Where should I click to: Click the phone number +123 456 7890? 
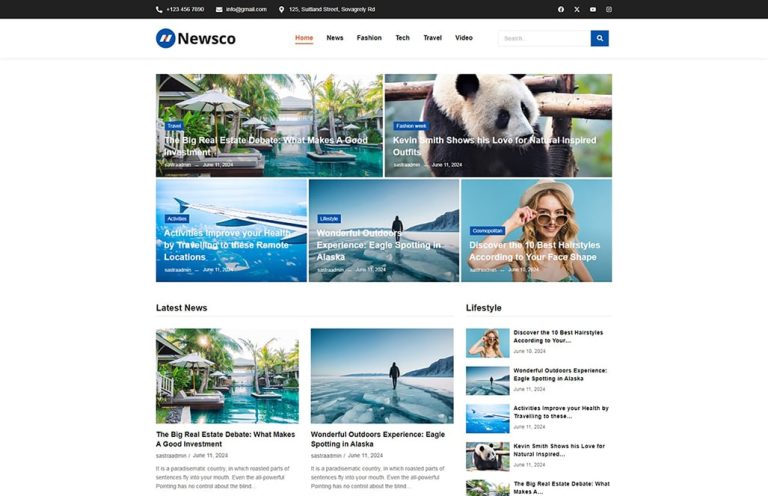tap(185, 9)
